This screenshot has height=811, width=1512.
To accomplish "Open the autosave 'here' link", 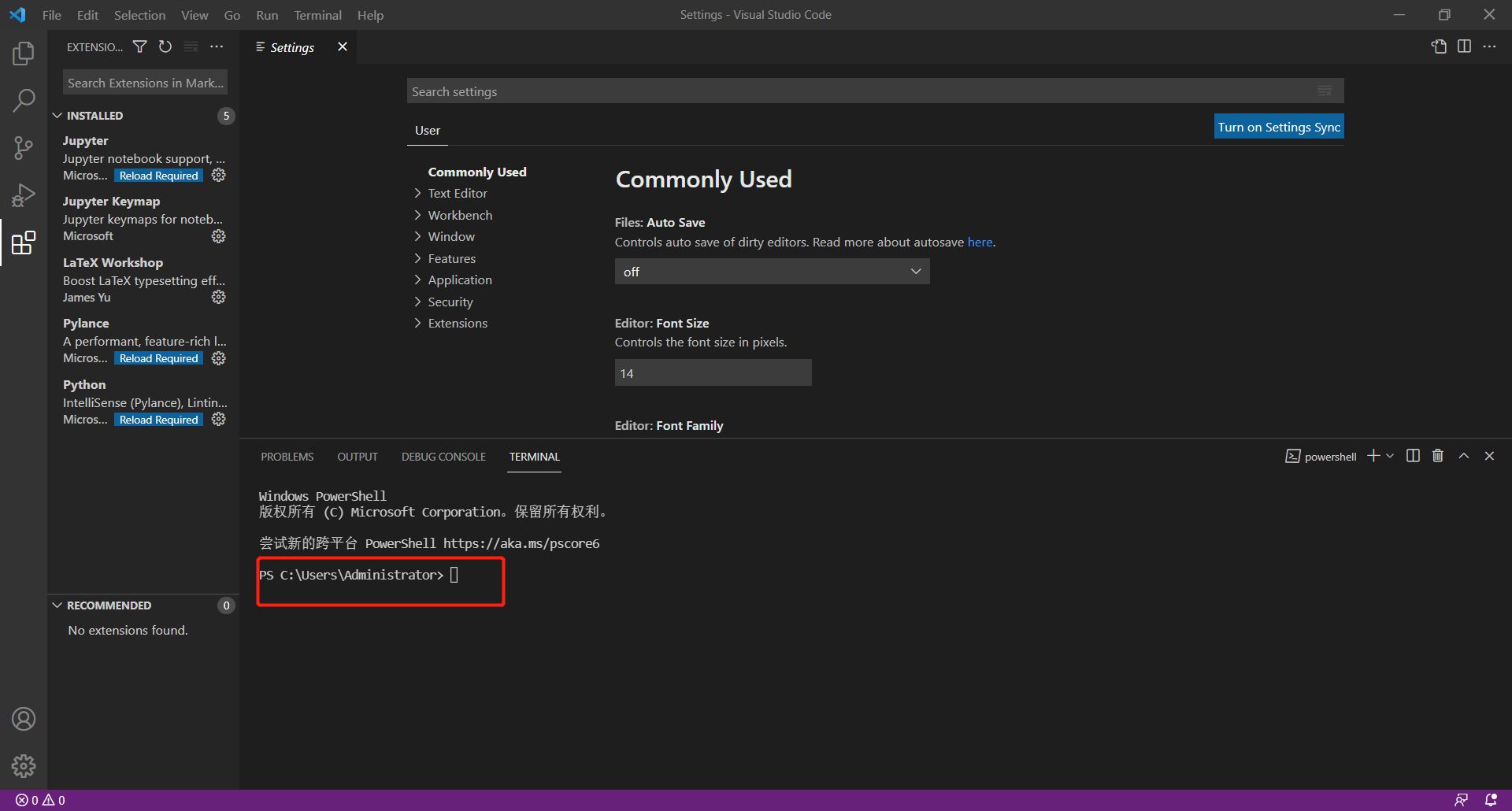I will (x=980, y=243).
